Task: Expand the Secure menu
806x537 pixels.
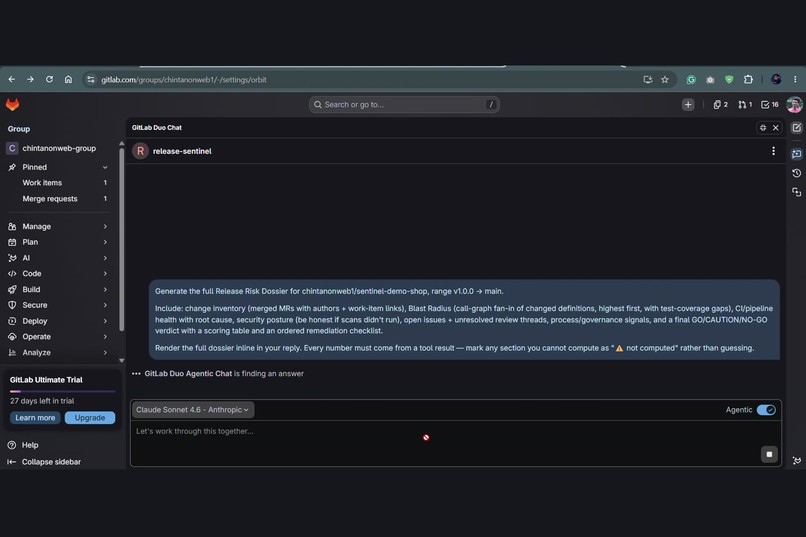Action: tap(58, 305)
